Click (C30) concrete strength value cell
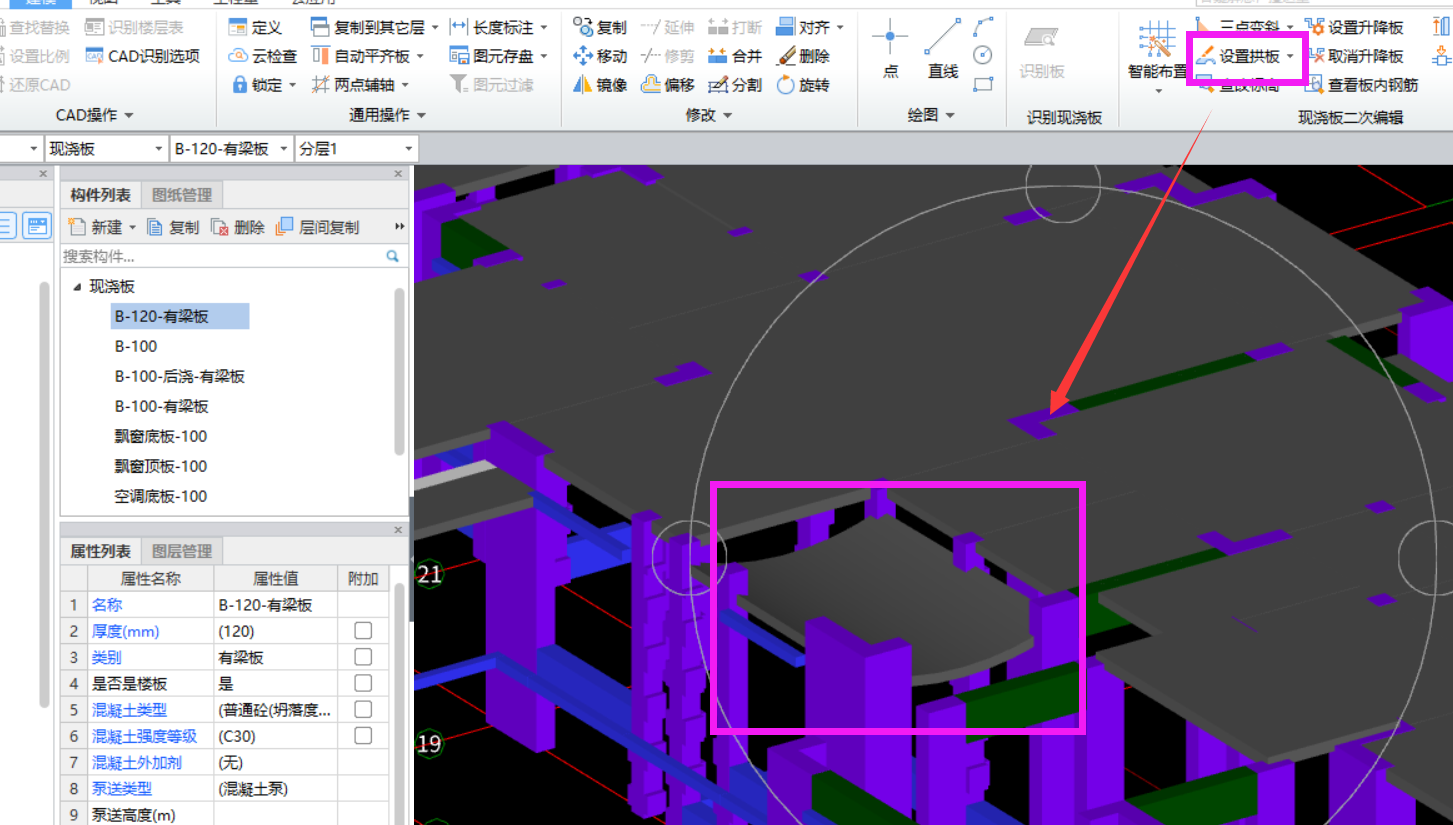This screenshot has width=1453, height=825. [x=275, y=736]
